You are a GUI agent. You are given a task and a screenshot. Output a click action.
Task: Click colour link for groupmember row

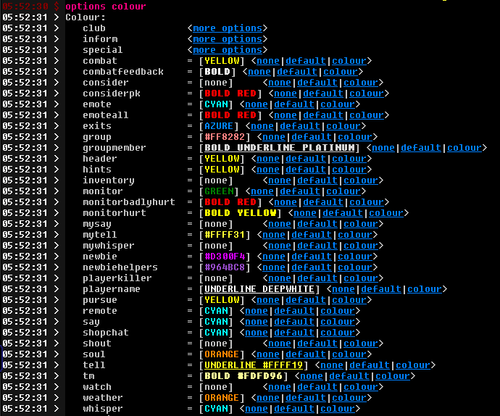tap(465, 148)
